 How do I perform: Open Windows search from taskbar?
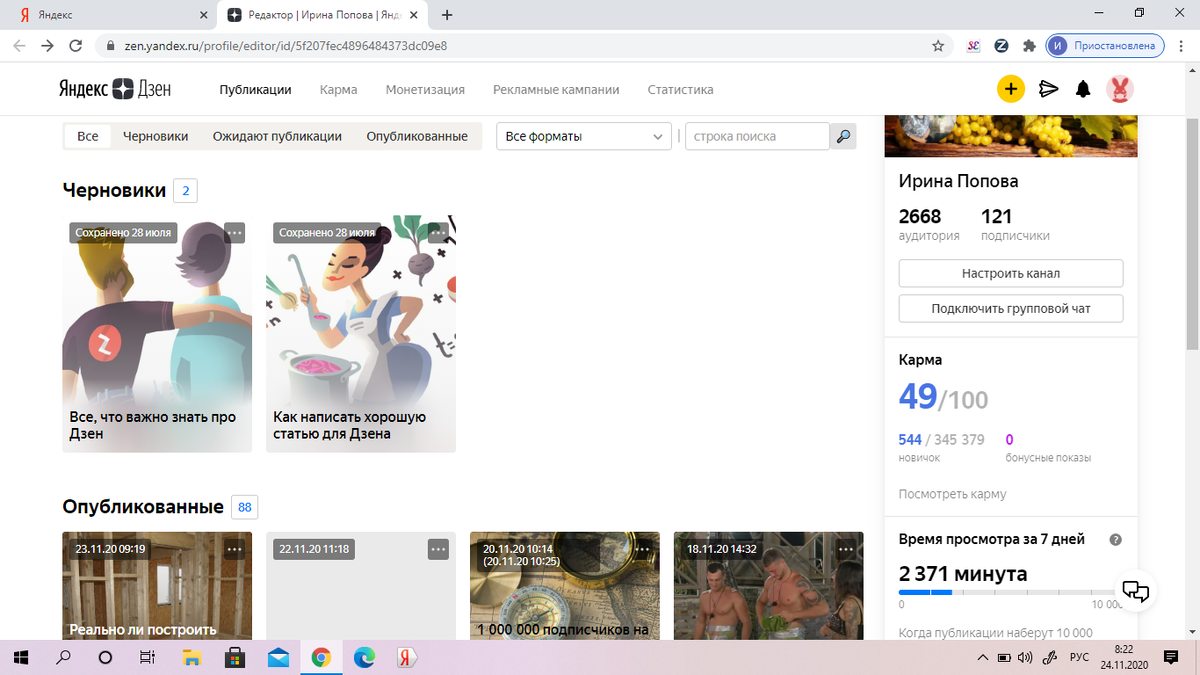(63, 658)
